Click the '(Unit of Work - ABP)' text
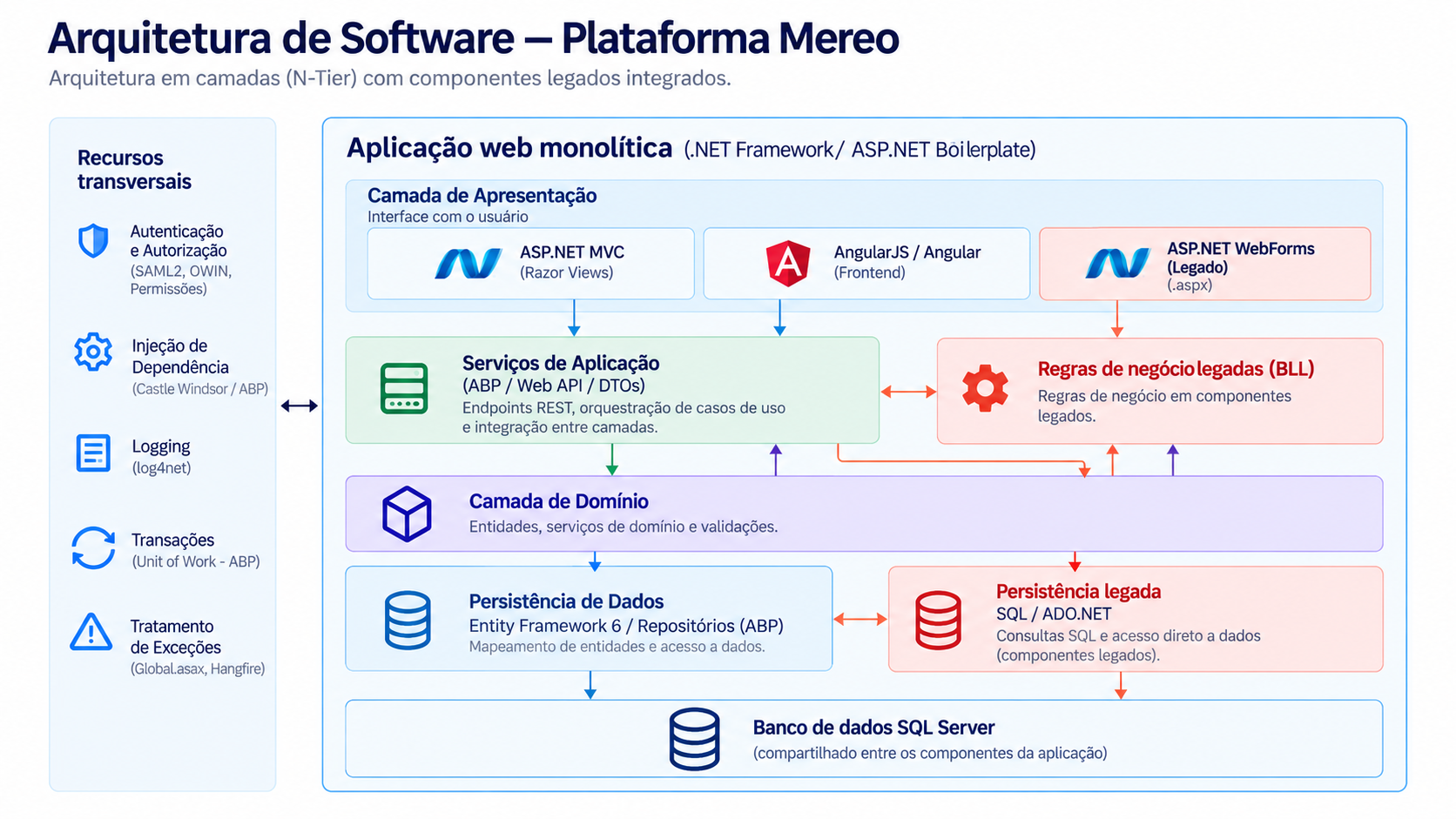Screen dimensions: 1456x819 (196, 561)
